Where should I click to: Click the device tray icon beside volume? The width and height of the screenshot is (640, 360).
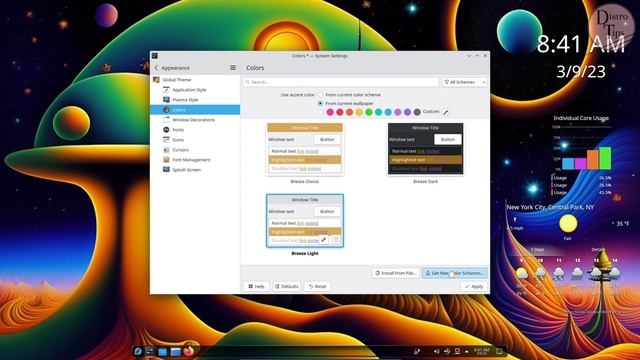coord(447,351)
